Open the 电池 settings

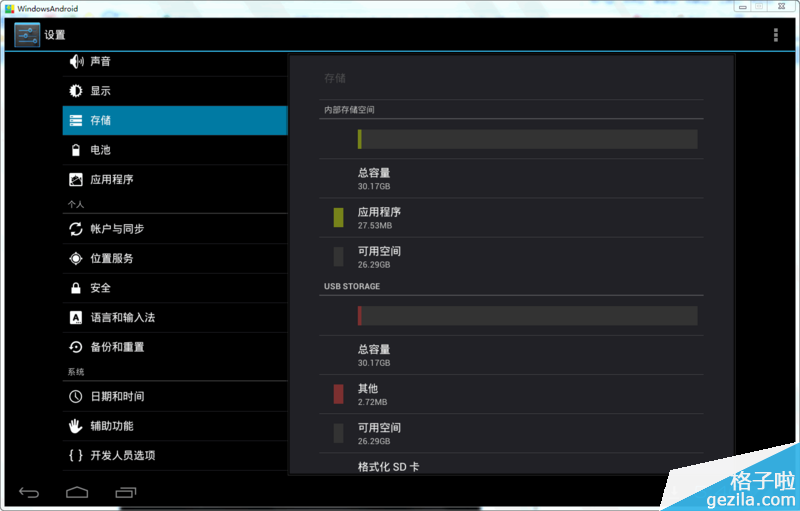(x=175, y=150)
